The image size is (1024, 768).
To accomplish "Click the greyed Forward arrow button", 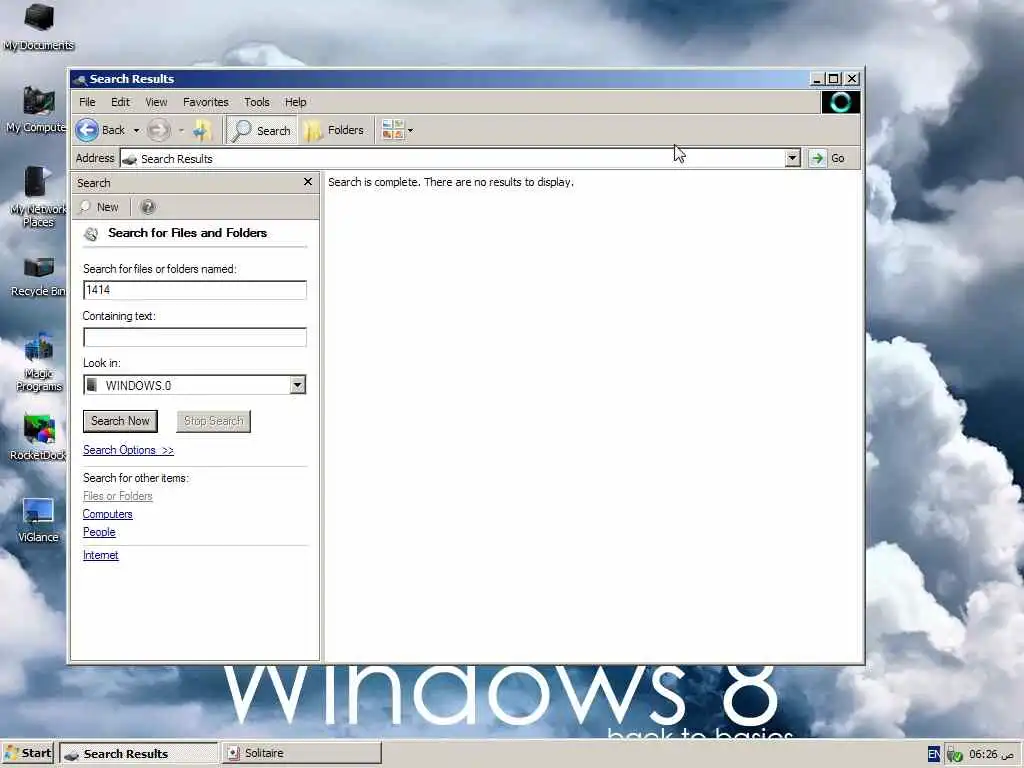I will (x=159, y=130).
